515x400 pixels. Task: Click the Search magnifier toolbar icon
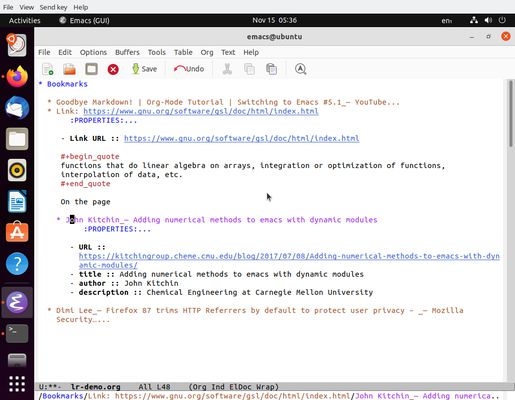pyautogui.click(x=300, y=69)
